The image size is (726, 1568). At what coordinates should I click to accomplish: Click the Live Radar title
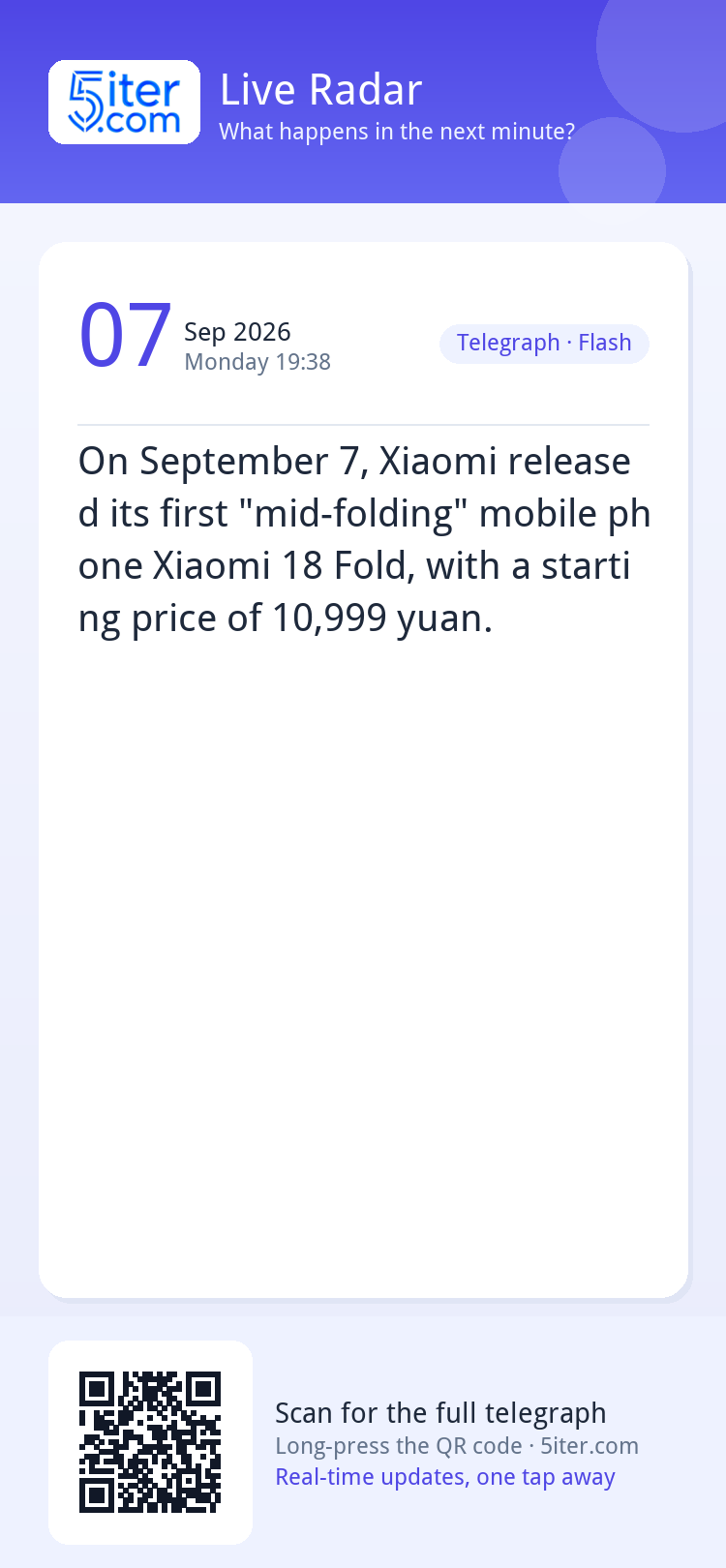click(321, 90)
